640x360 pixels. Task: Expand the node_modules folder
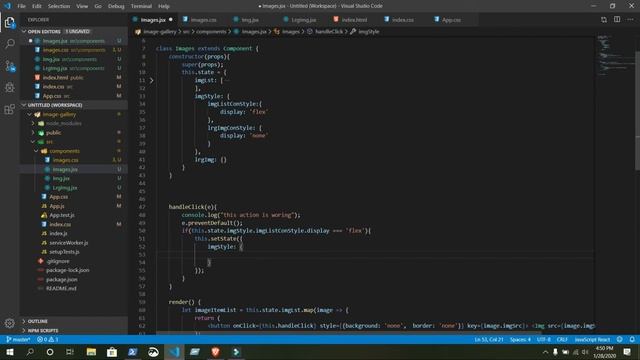33,123
